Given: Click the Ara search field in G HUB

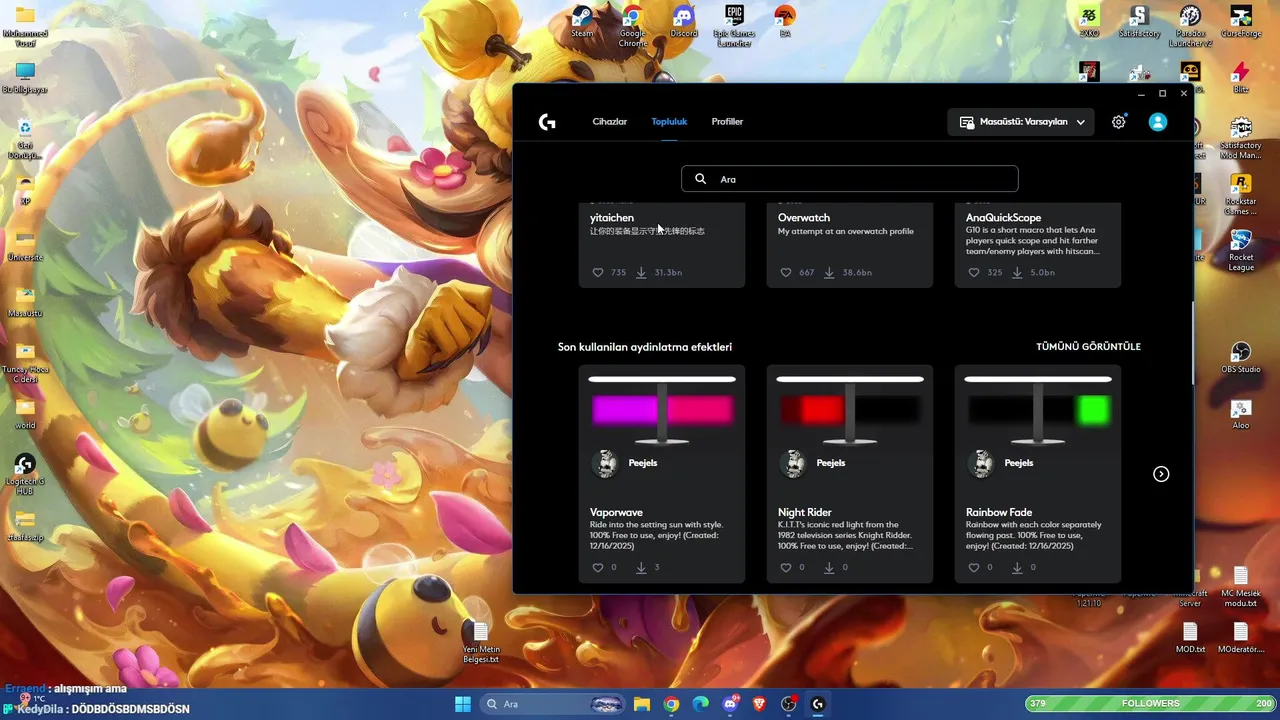Looking at the screenshot, I should [x=850, y=179].
